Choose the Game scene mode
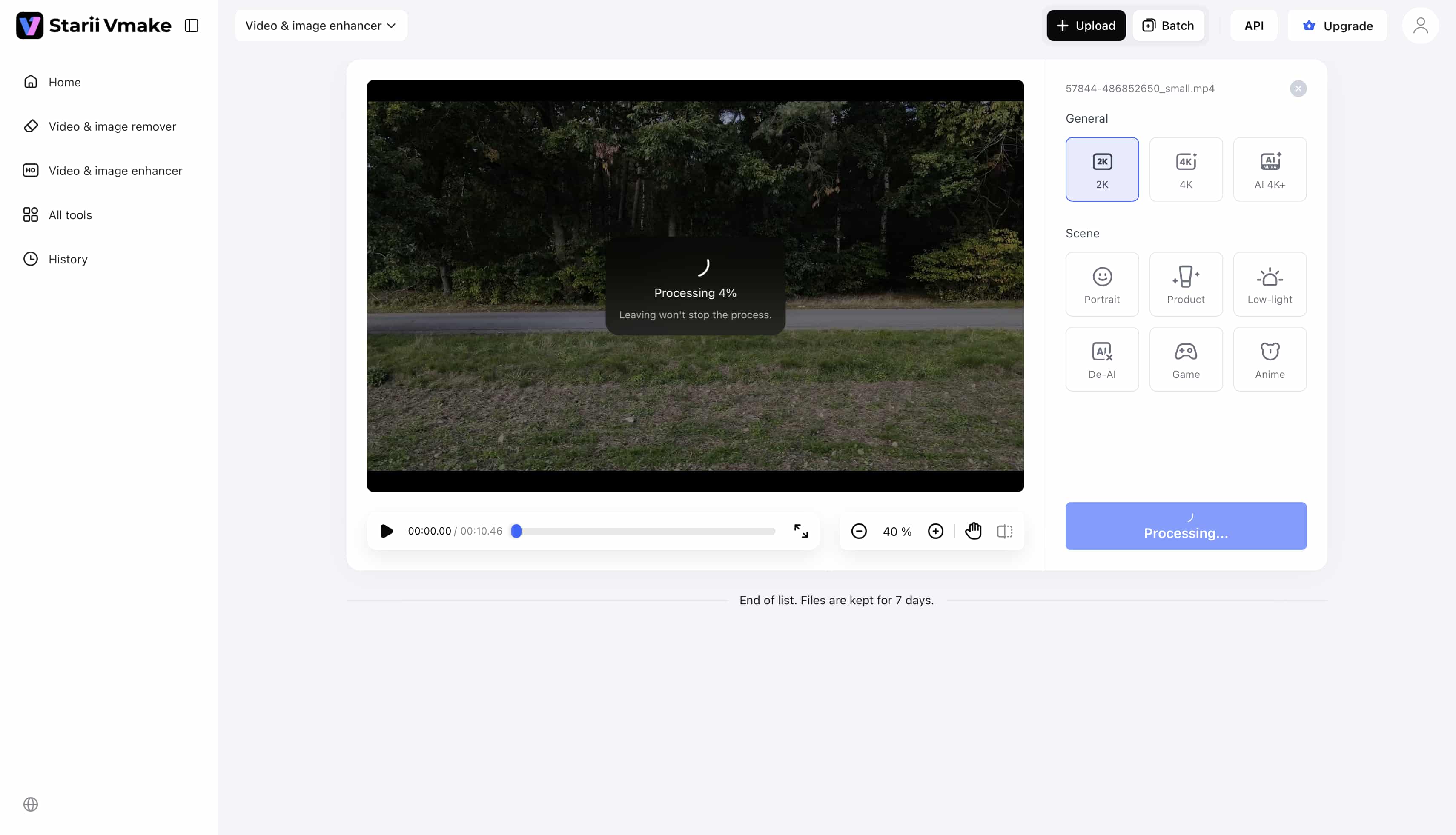 click(x=1185, y=359)
